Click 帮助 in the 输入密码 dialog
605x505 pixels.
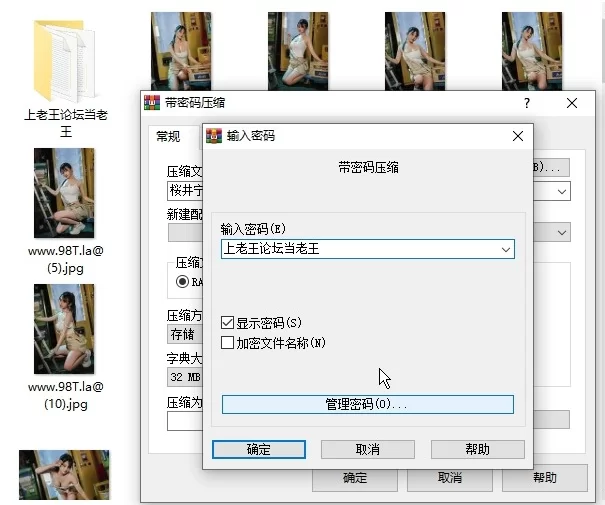coord(478,449)
